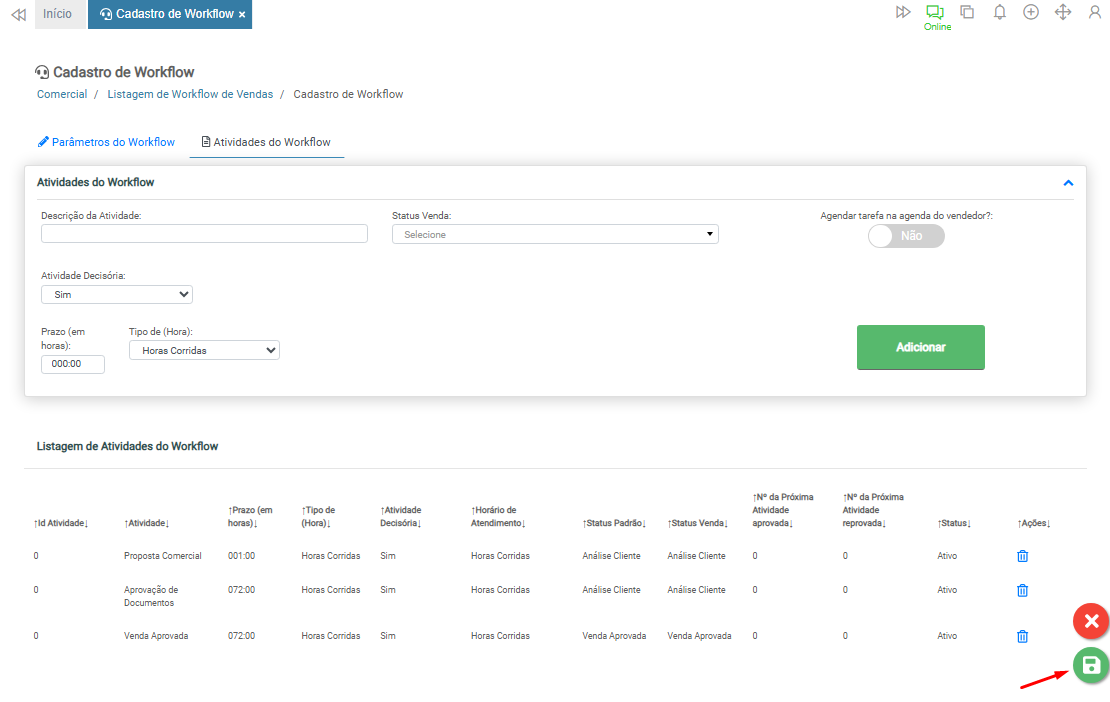Screen dimensions: 1110x702
Task: Delete the Venda Aprovada activity row
Action: tap(1022, 636)
